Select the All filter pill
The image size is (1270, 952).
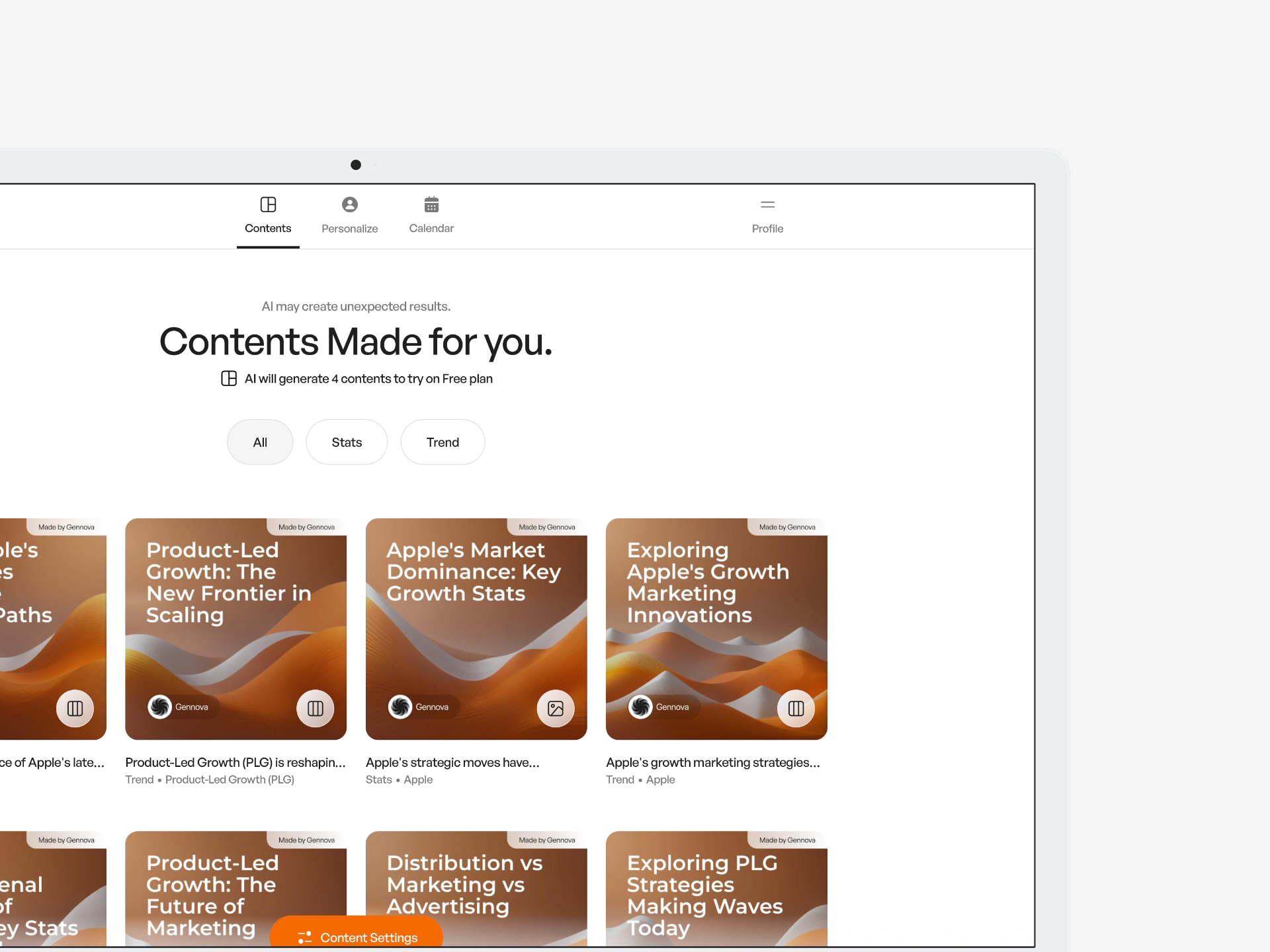tap(260, 442)
